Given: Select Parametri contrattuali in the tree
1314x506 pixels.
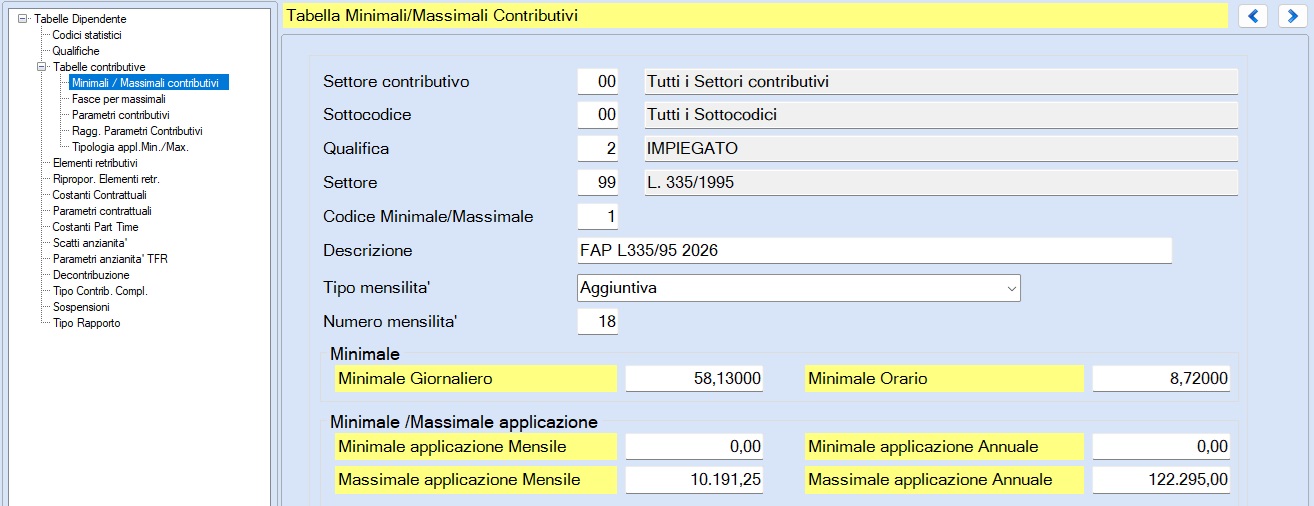Looking at the screenshot, I should click(x=102, y=211).
